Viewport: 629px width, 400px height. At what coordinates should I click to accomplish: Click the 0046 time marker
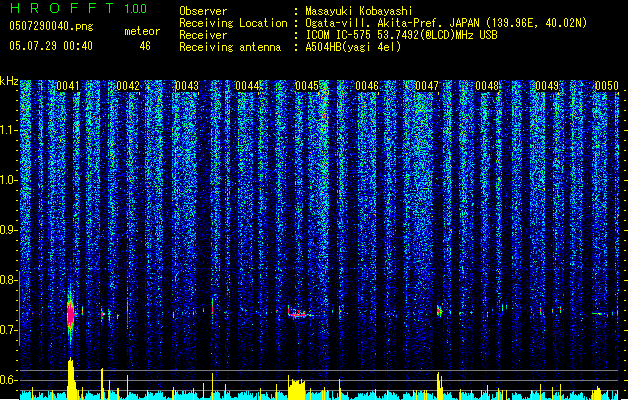click(x=367, y=86)
